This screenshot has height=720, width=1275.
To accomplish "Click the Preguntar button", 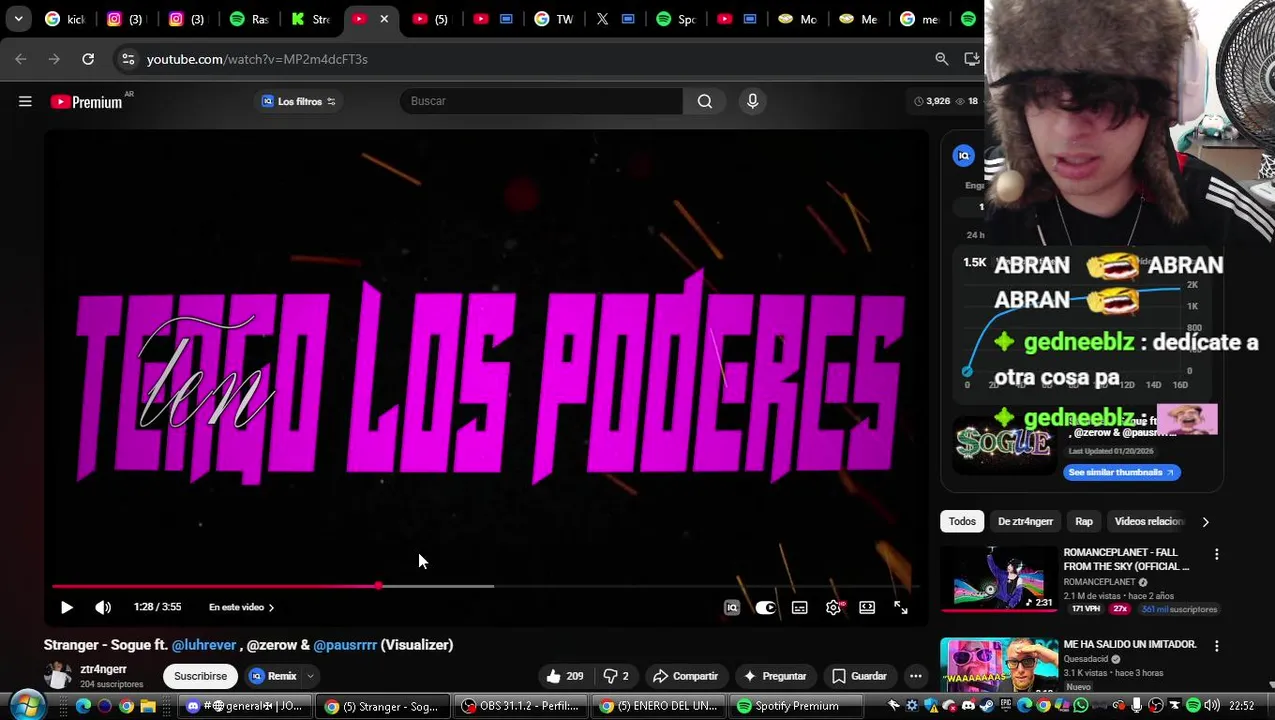I will click(775, 676).
